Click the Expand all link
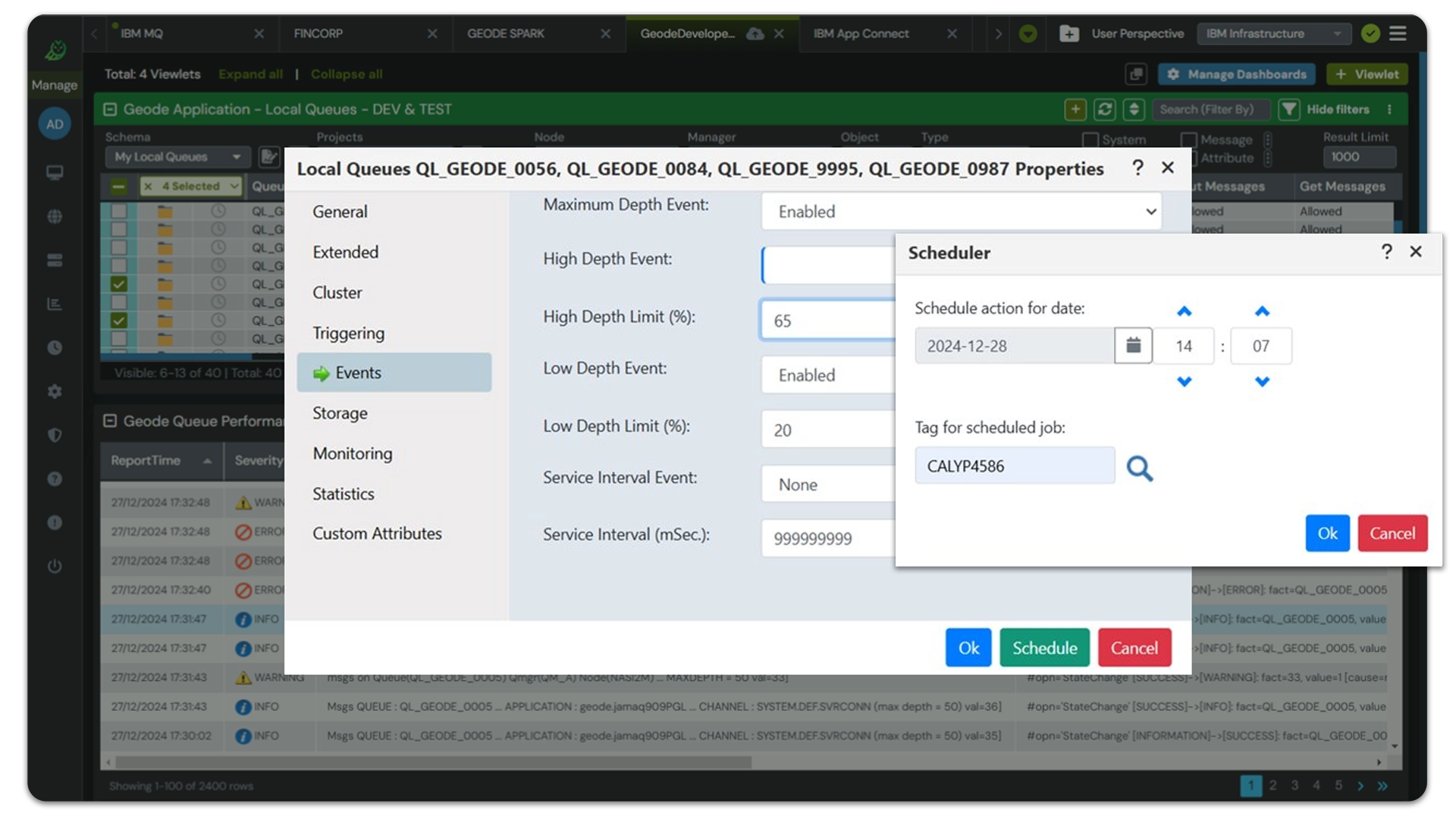This screenshot has width=1456, height=819. (x=250, y=74)
